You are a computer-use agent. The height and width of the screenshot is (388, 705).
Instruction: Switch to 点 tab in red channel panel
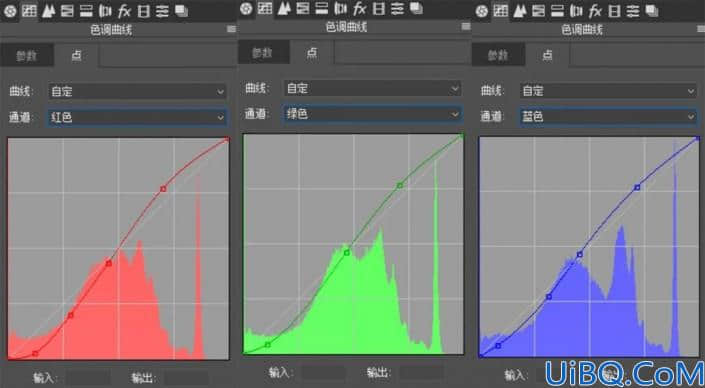(76, 55)
